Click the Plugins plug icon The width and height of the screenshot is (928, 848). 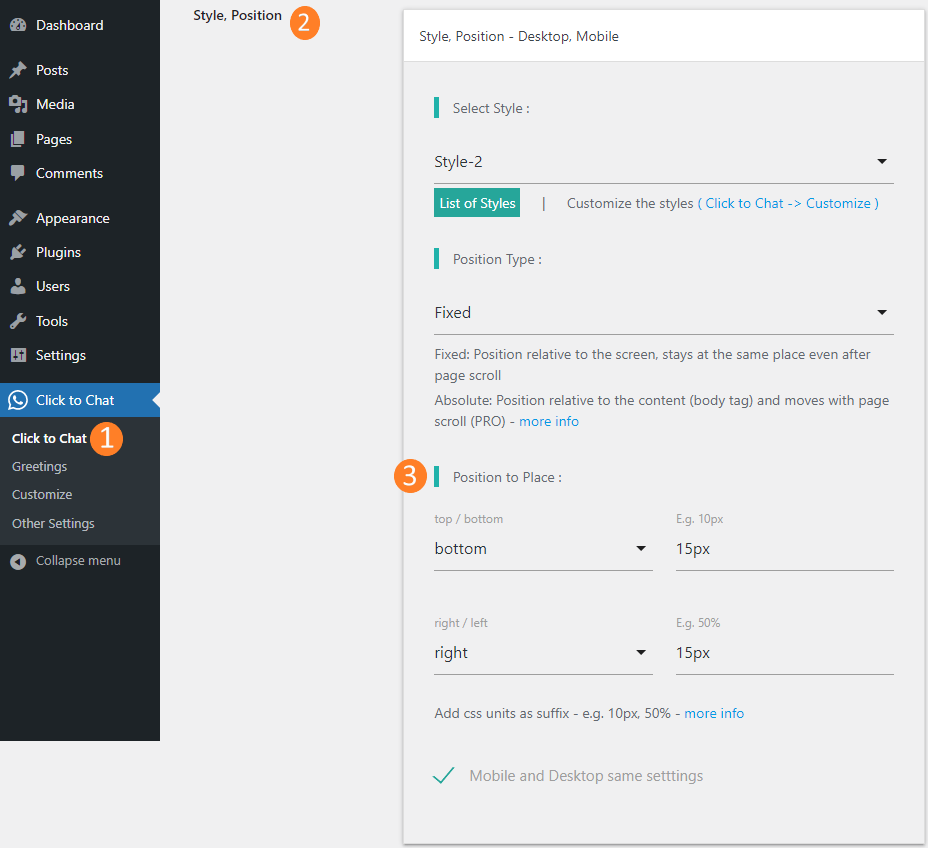[x=18, y=252]
